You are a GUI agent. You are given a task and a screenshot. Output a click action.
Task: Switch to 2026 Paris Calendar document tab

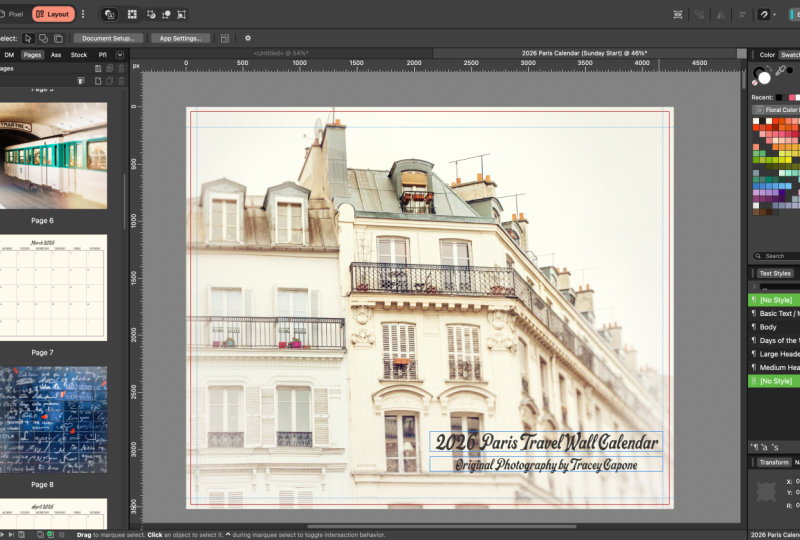(x=584, y=53)
